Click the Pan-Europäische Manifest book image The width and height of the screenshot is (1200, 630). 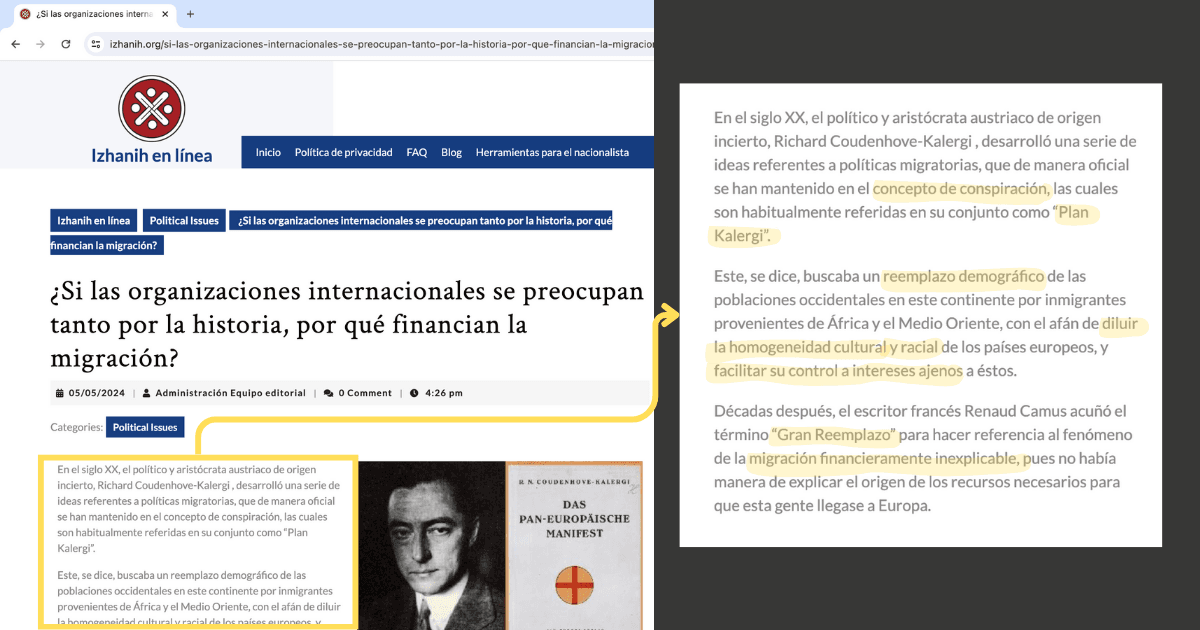(x=573, y=544)
